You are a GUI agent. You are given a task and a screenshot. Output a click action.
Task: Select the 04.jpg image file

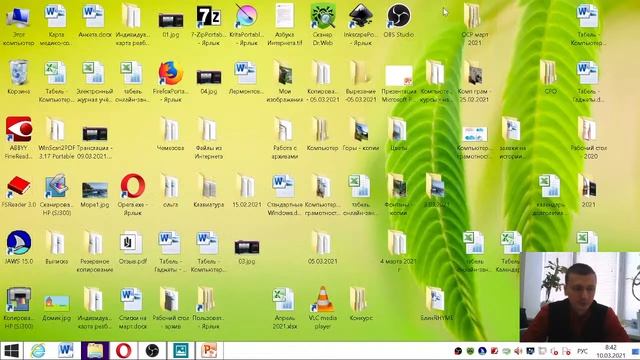209,77
